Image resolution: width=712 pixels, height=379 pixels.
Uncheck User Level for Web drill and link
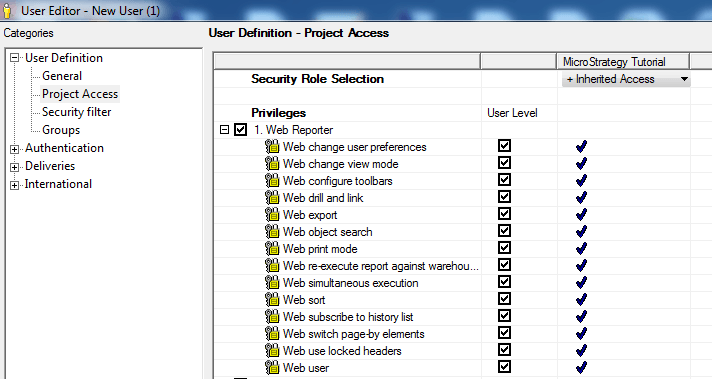504,197
